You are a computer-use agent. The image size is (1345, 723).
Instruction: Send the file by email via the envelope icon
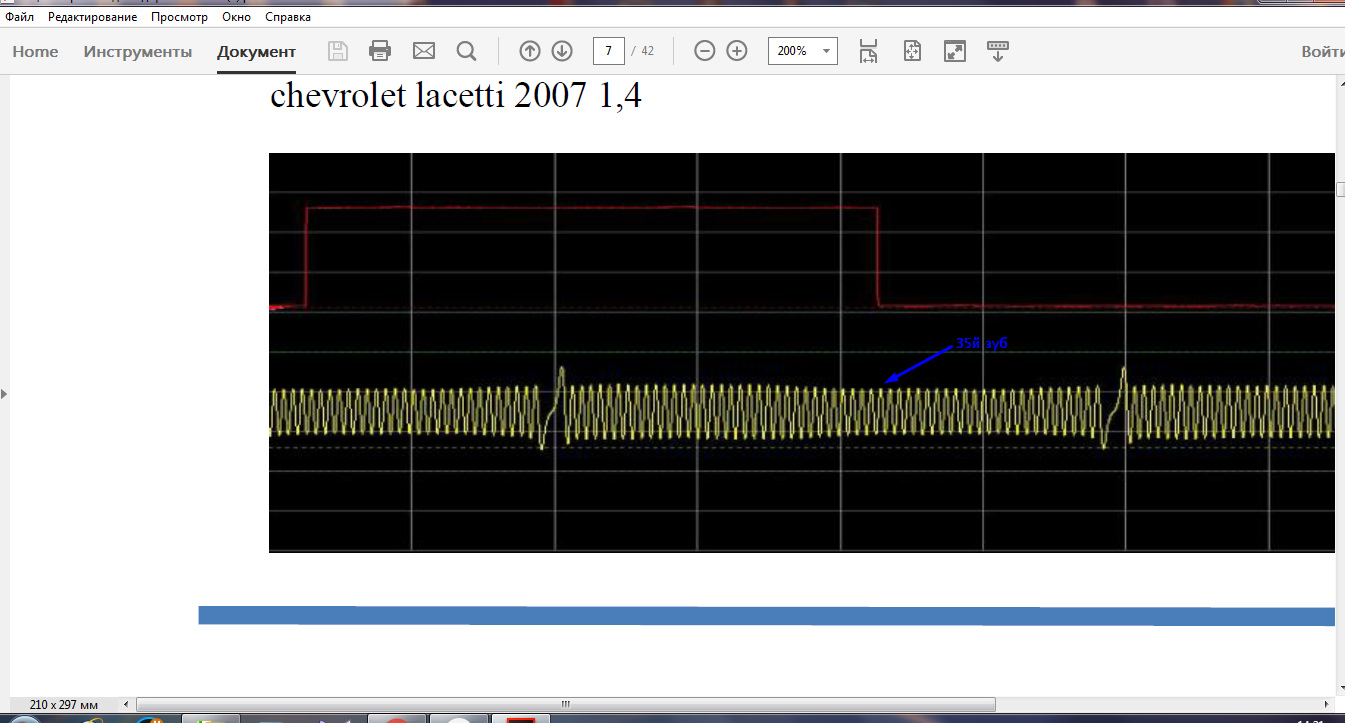[x=424, y=51]
